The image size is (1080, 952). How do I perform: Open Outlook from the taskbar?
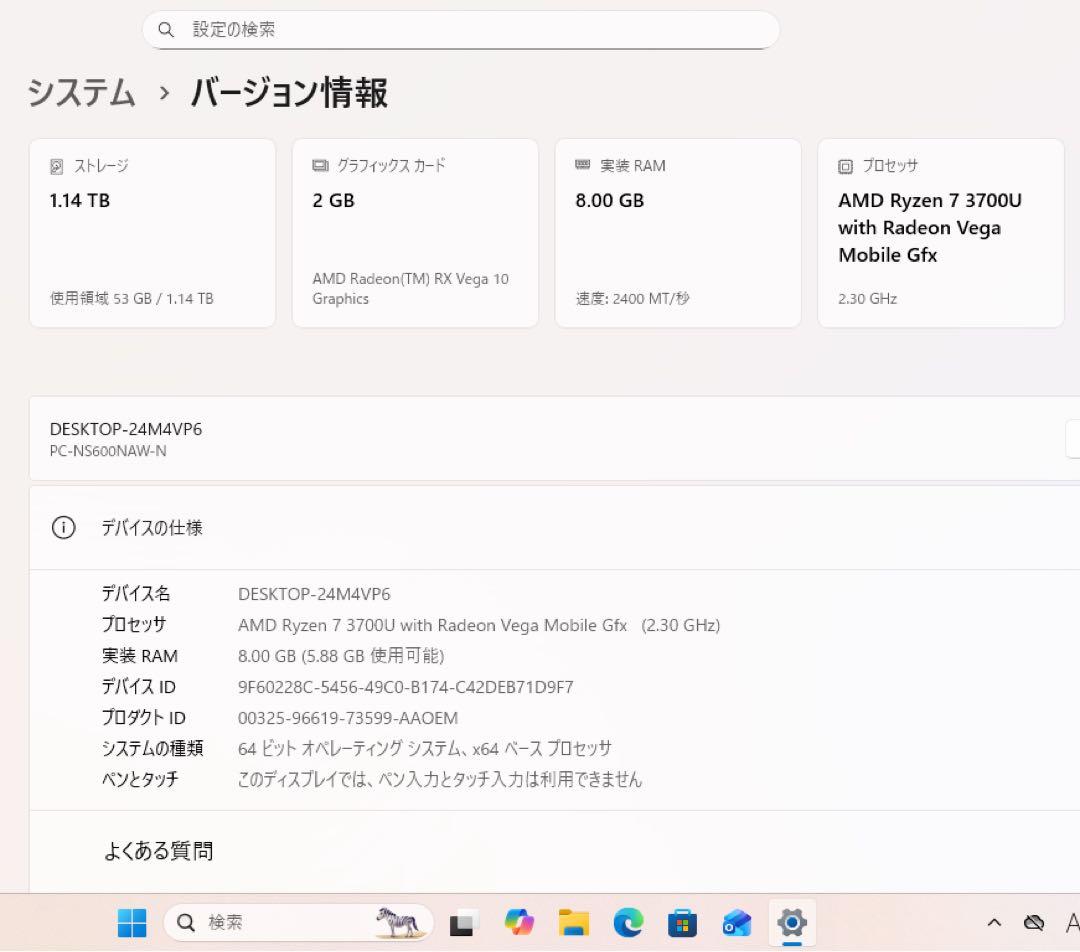pos(737,922)
